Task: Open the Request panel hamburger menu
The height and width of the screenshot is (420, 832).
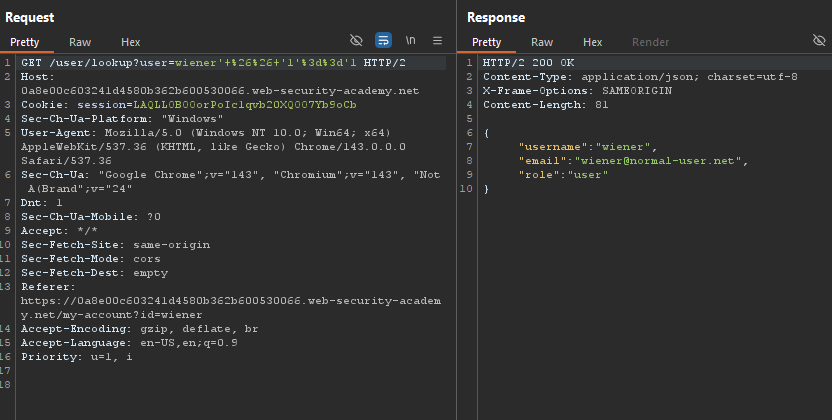Action: [437, 40]
